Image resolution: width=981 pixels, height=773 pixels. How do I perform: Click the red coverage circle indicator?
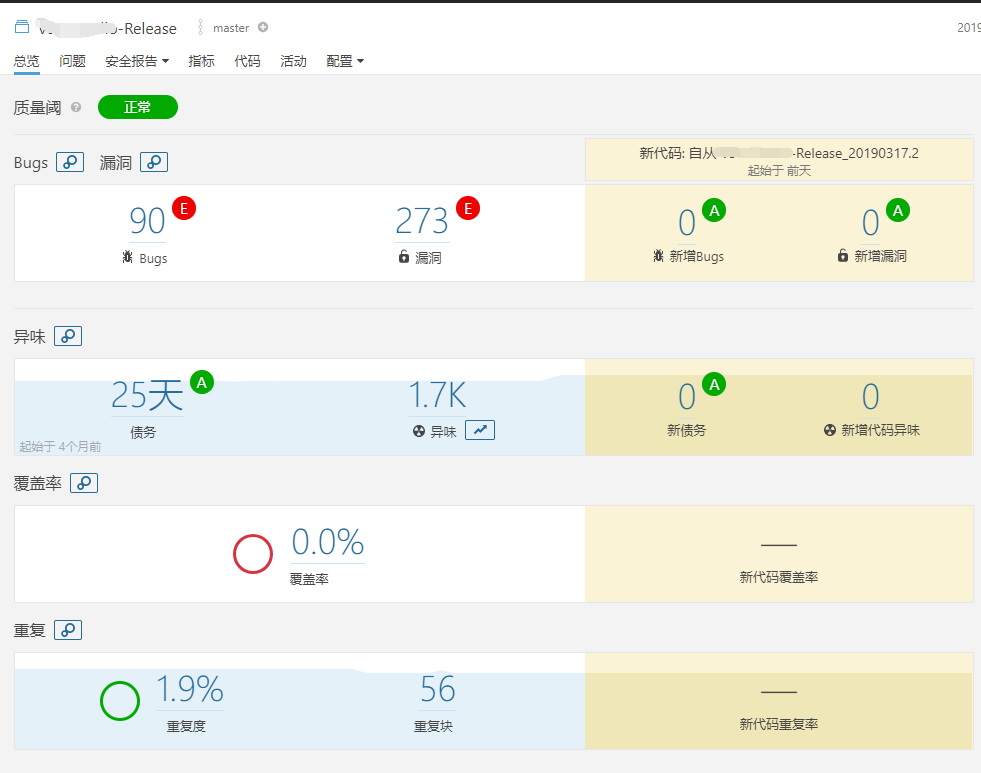click(253, 553)
